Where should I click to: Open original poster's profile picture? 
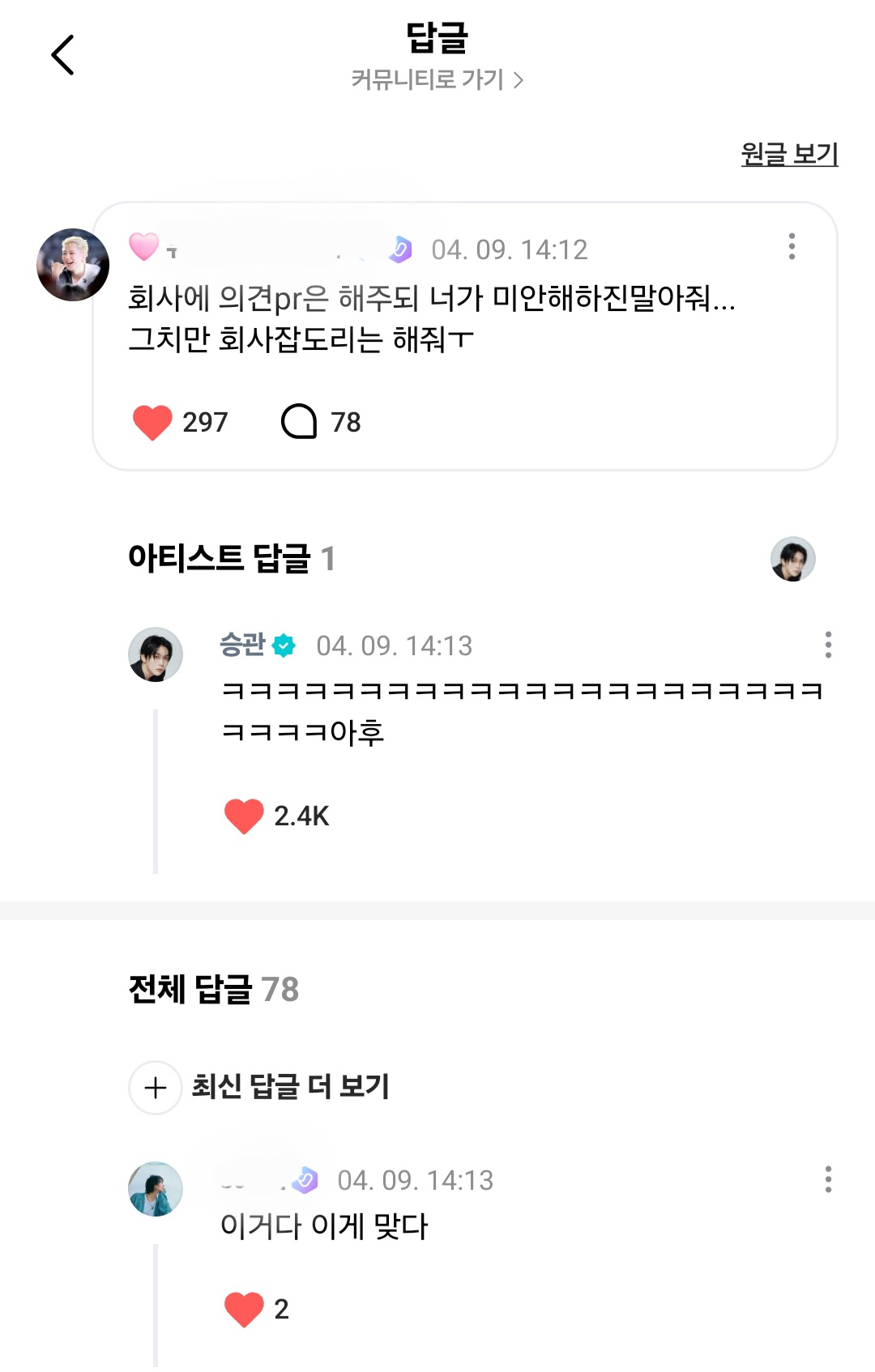pyautogui.click(x=73, y=265)
